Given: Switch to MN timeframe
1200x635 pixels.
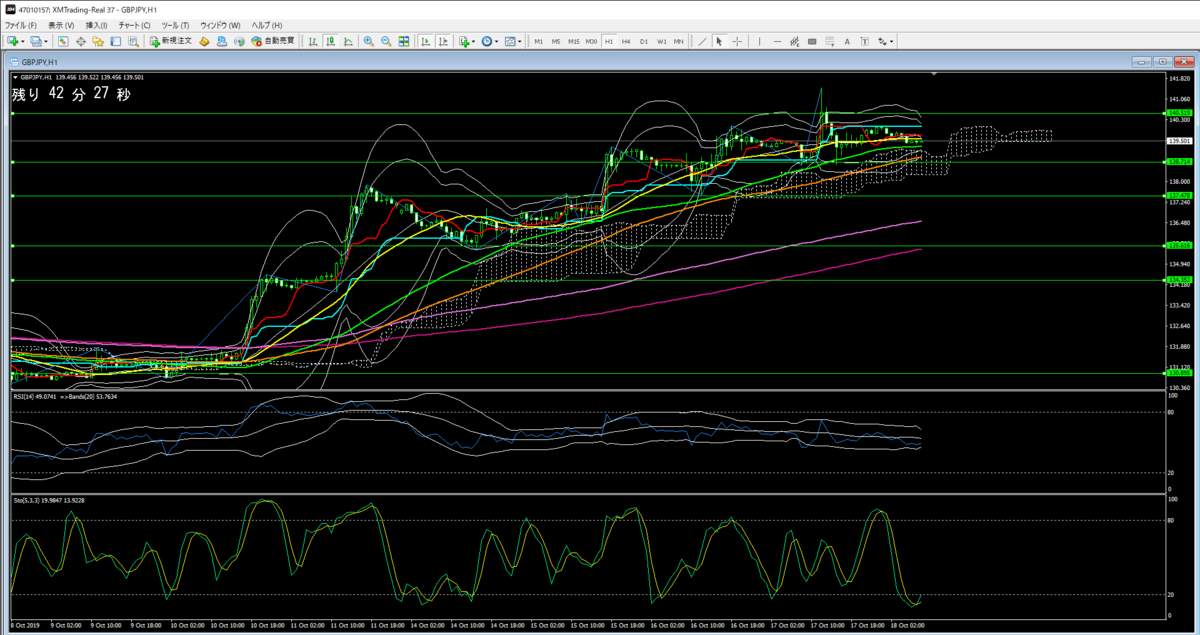Looking at the screenshot, I should coord(678,41).
